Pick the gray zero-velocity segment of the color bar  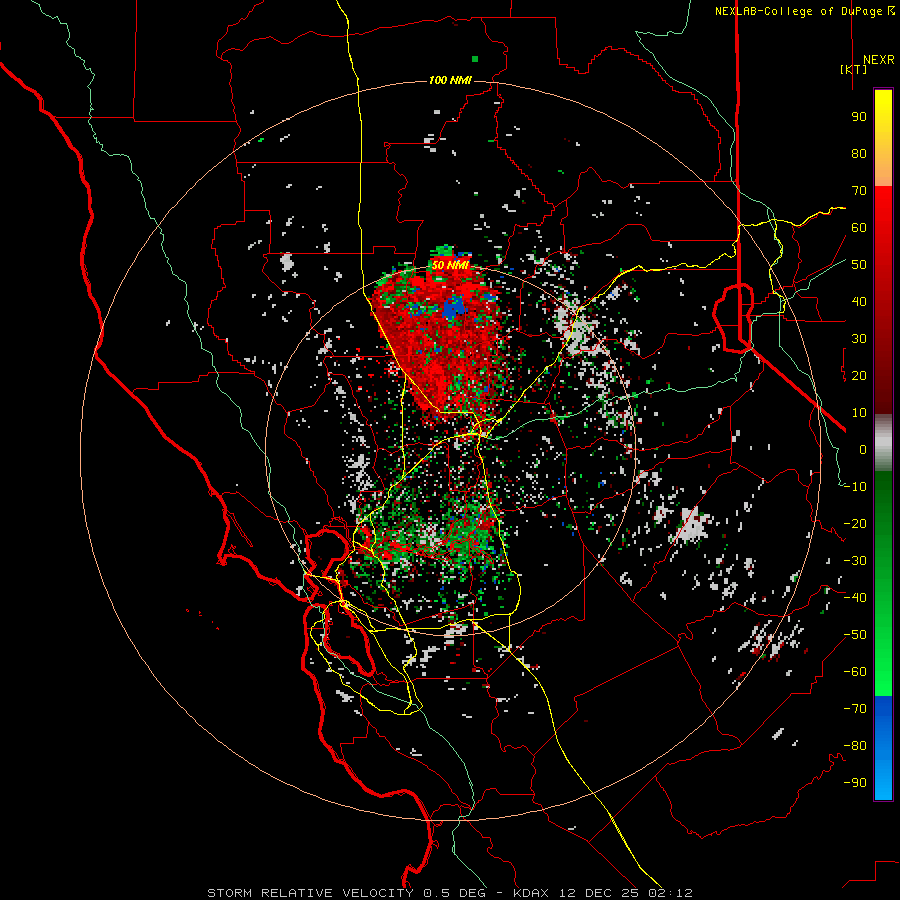[883, 442]
